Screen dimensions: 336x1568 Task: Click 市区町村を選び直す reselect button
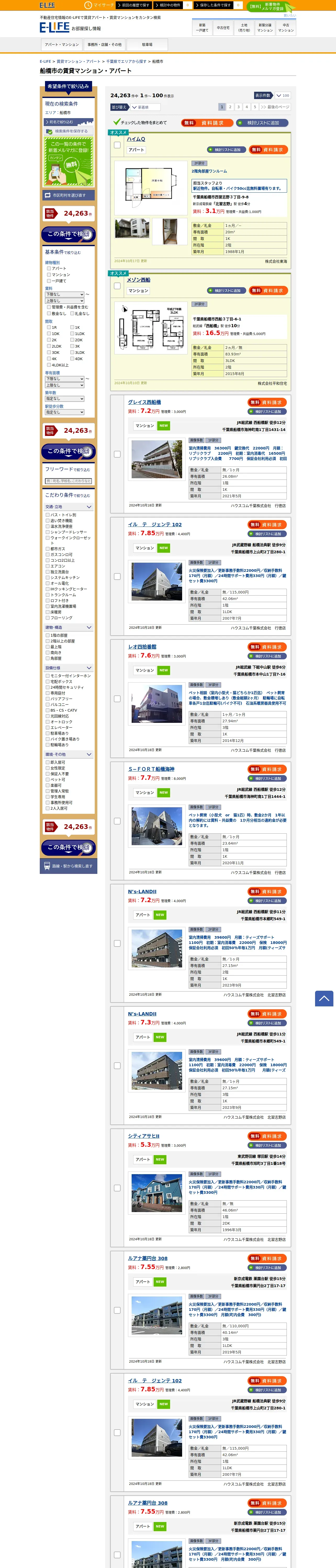tap(68, 195)
